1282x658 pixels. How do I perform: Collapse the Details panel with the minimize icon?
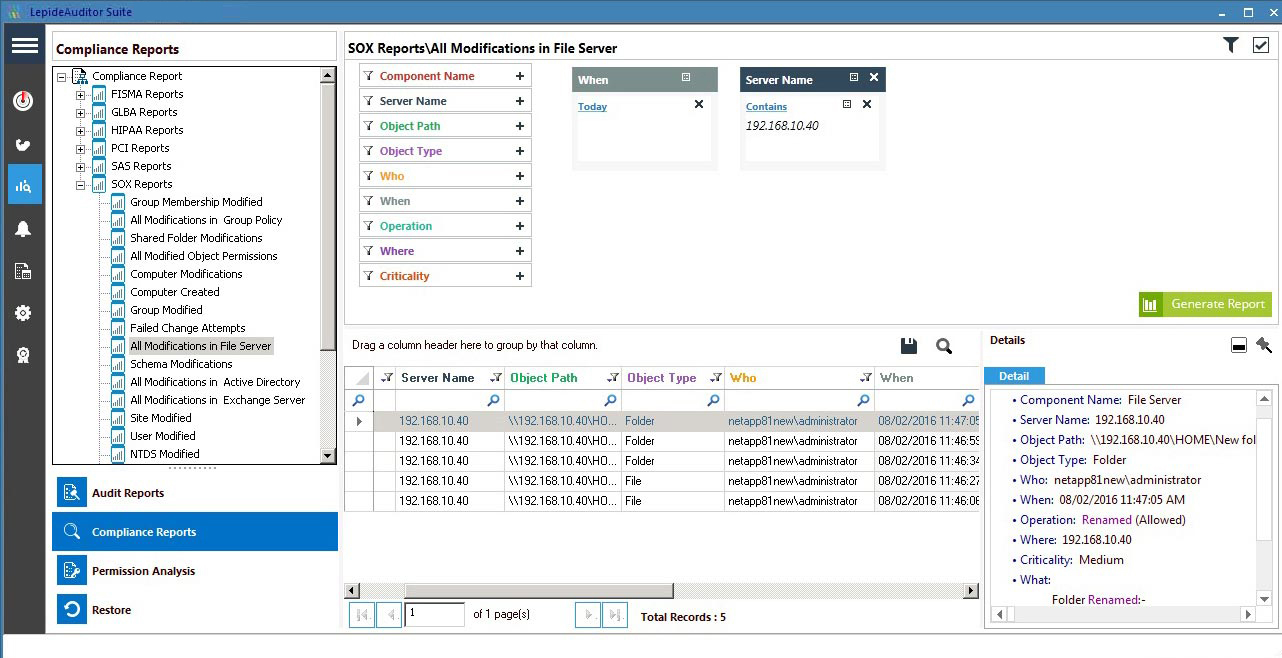[x=1237, y=344]
